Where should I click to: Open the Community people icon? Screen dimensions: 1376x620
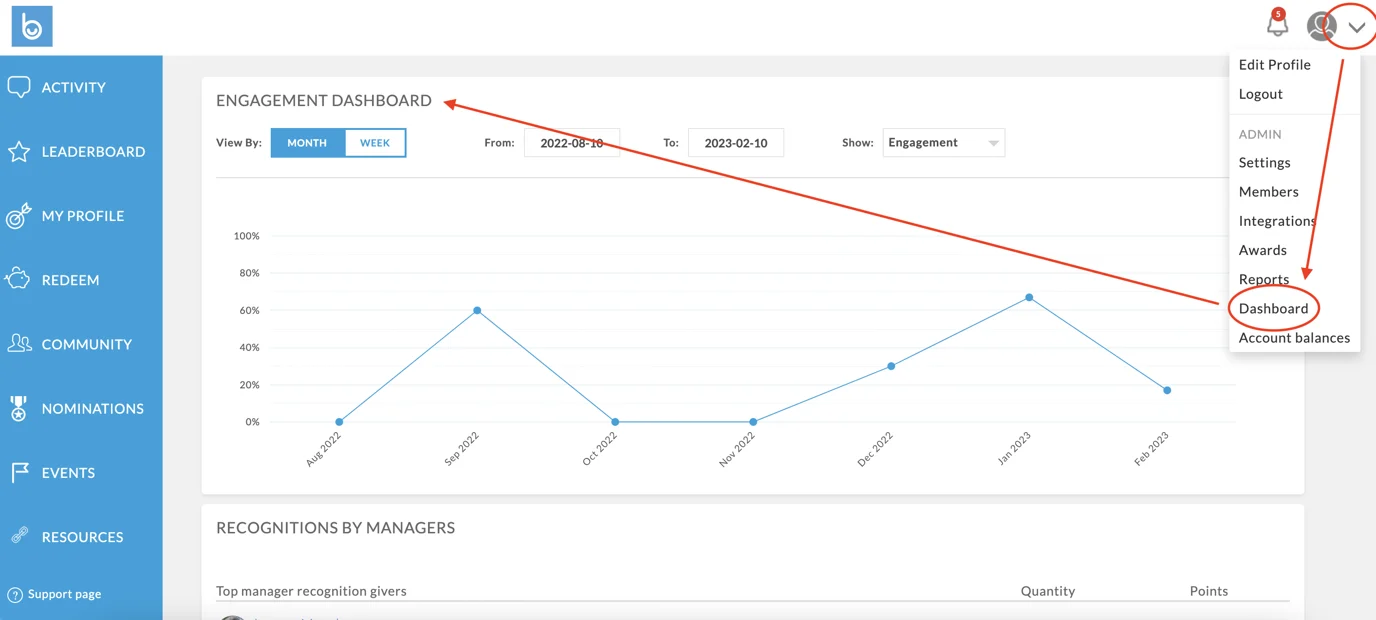click(x=19, y=344)
